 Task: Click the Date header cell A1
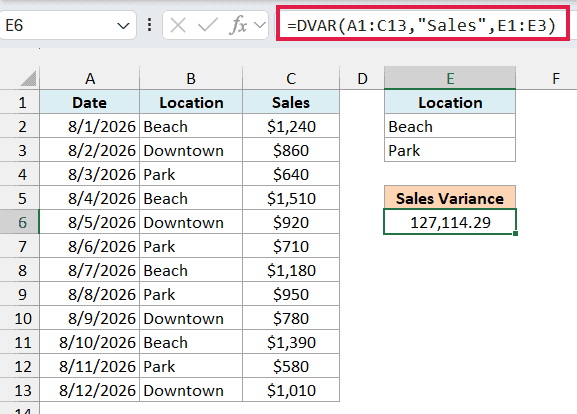click(x=89, y=102)
